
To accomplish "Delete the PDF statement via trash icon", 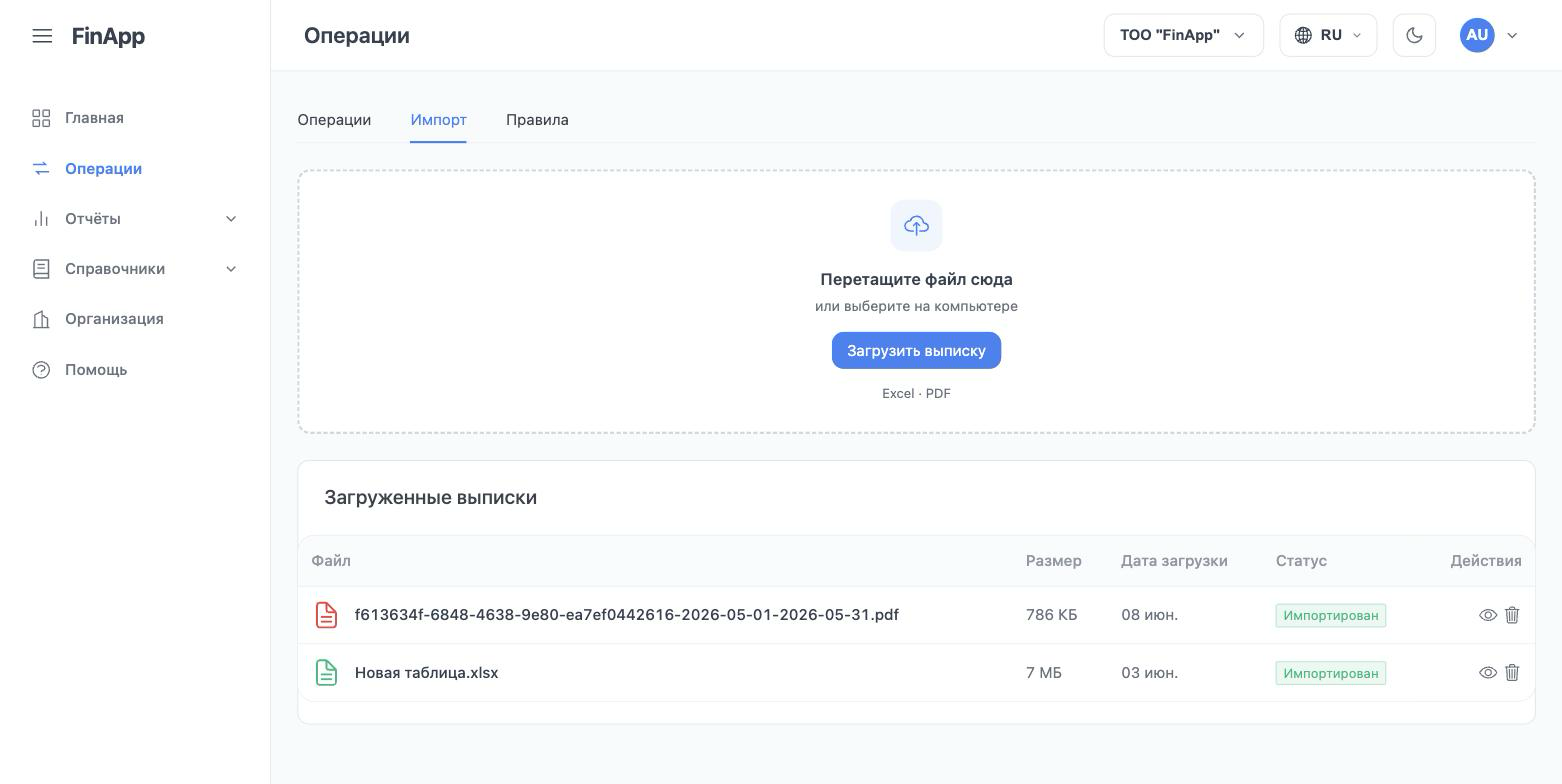I will click(1512, 615).
